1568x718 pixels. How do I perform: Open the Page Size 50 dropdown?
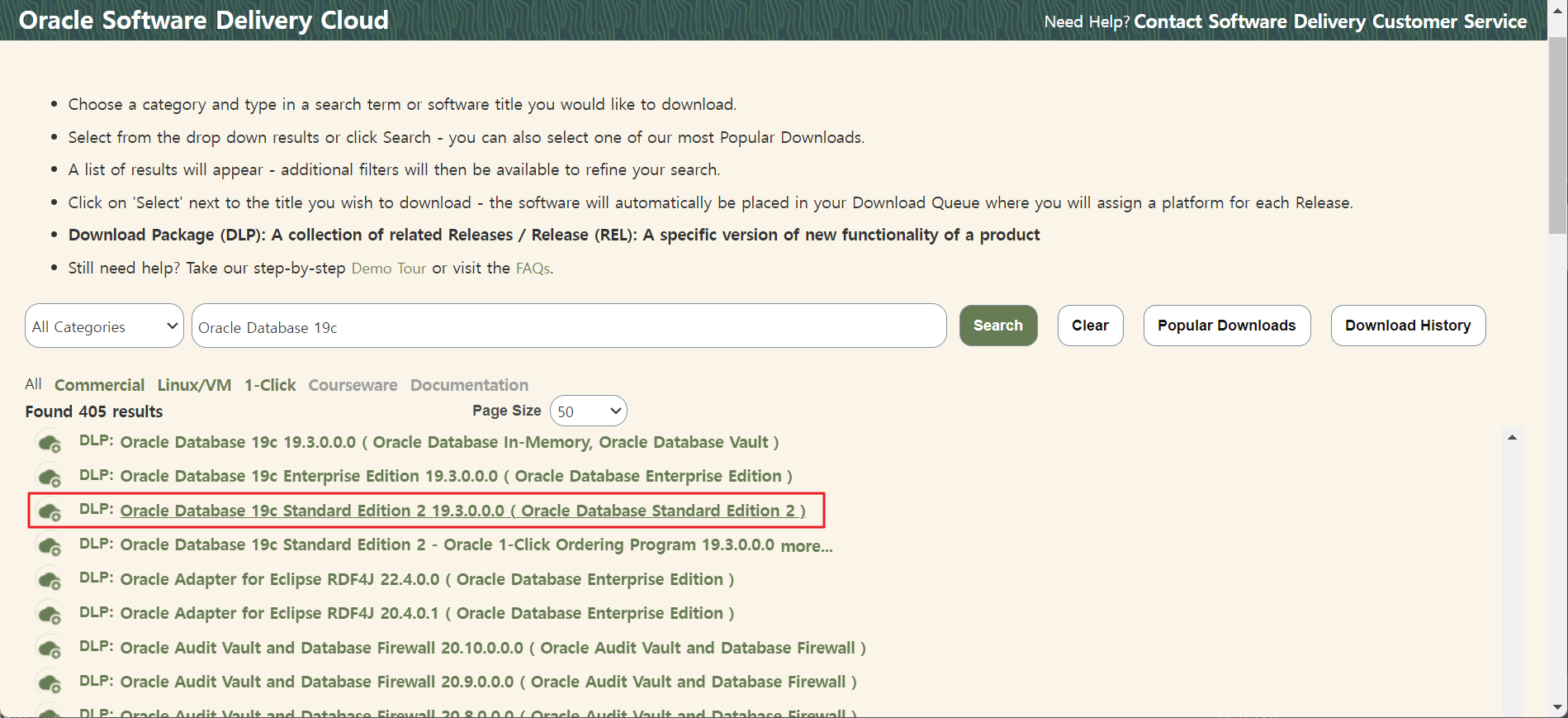click(x=588, y=411)
